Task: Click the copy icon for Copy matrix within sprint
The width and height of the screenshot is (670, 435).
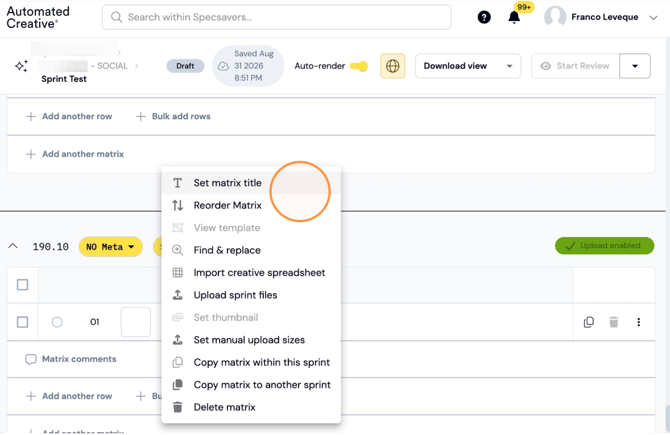Action: pos(177,362)
